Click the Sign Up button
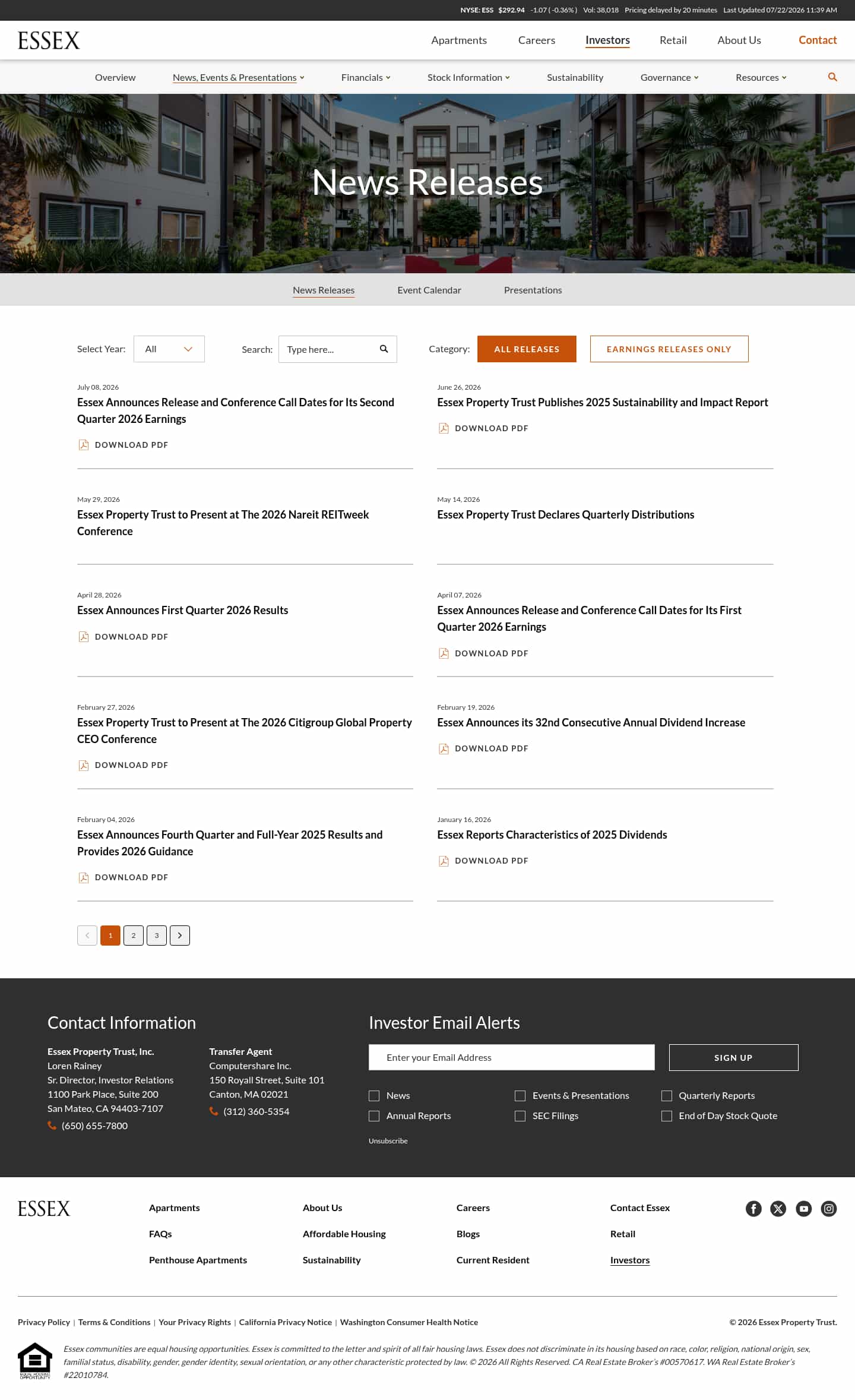 [733, 1058]
